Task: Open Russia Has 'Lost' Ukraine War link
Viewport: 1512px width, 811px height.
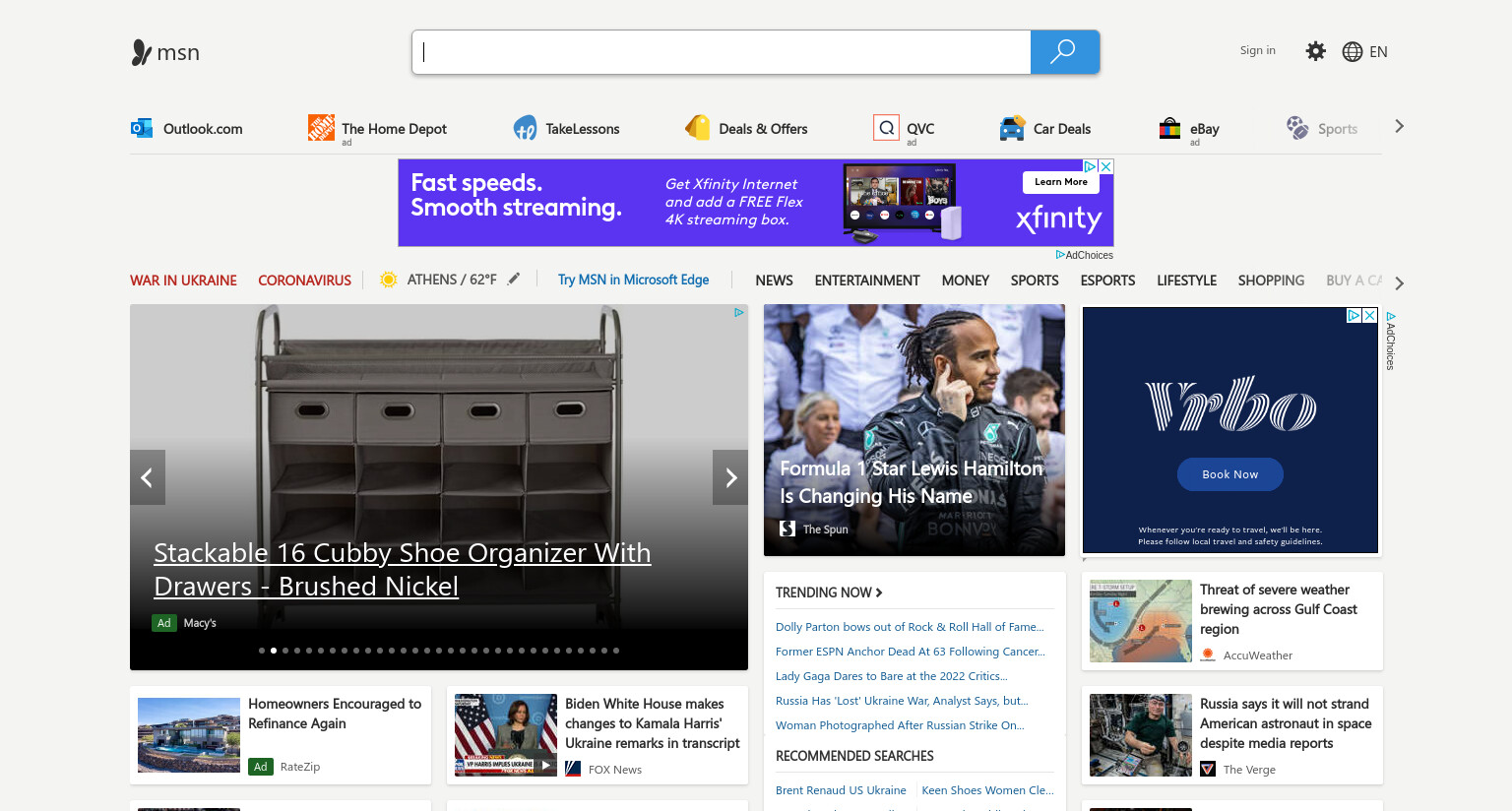Action: pos(902,701)
